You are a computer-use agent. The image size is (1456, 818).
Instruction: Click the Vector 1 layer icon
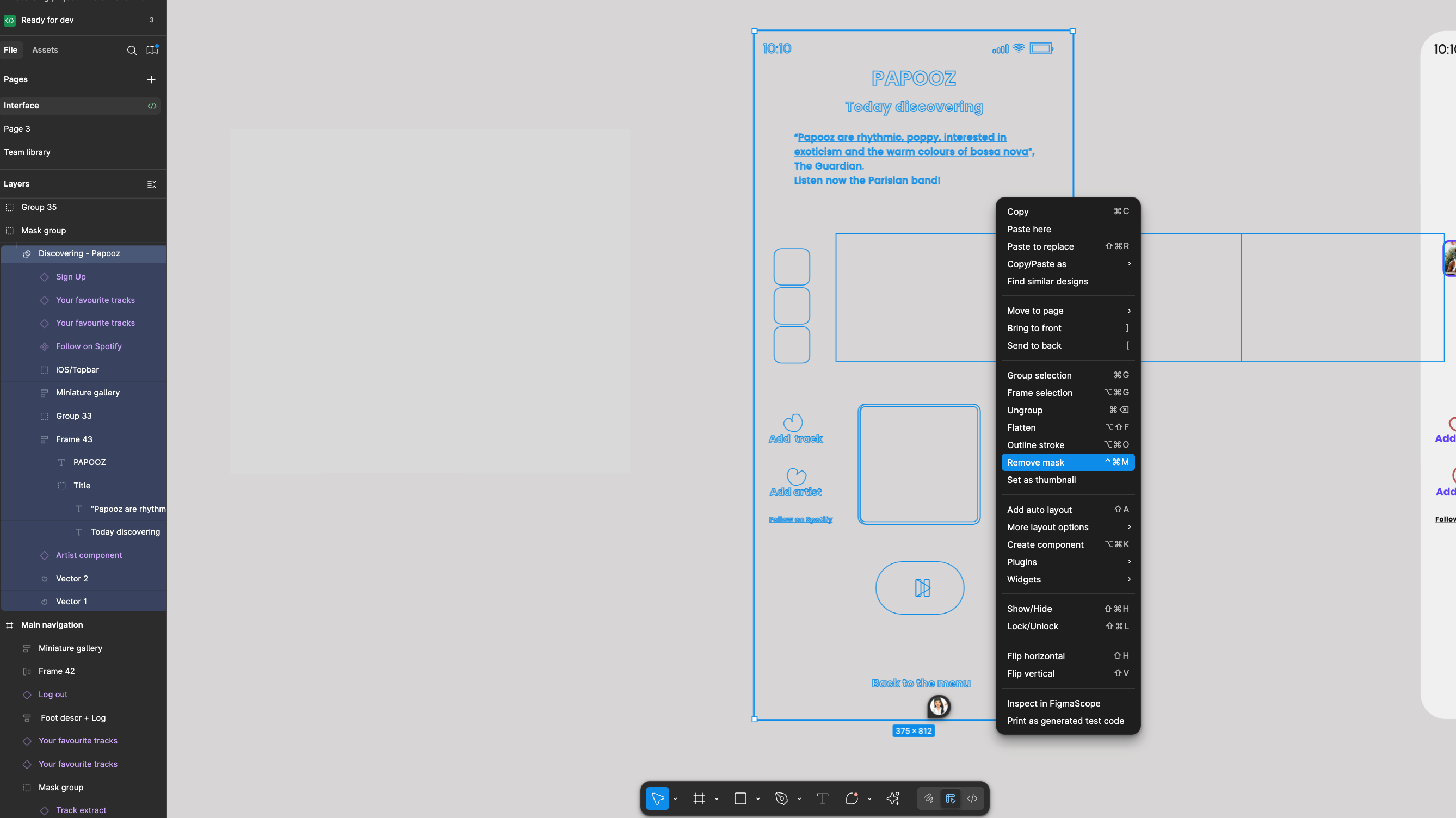44,602
